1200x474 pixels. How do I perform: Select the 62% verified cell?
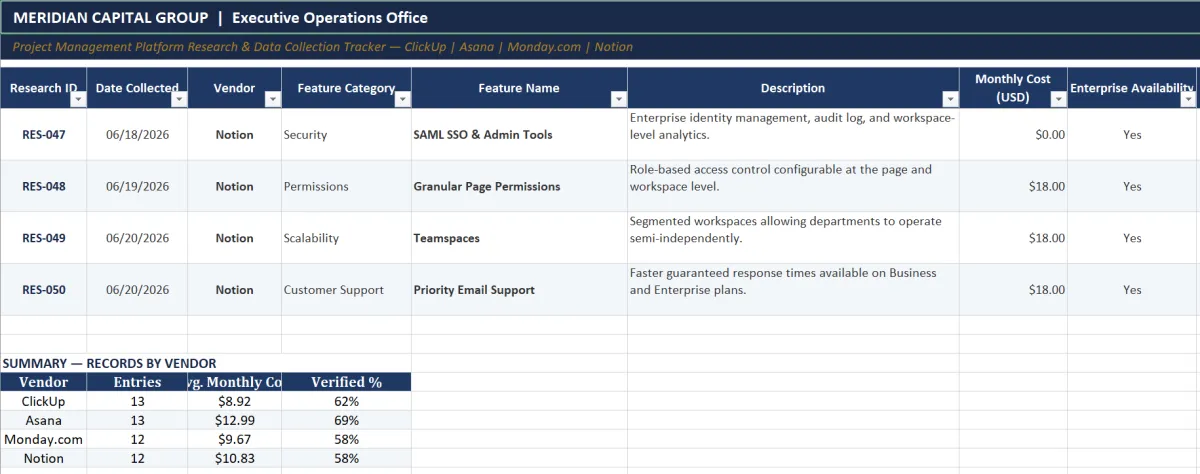pyautogui.click(x=346, y=401)
